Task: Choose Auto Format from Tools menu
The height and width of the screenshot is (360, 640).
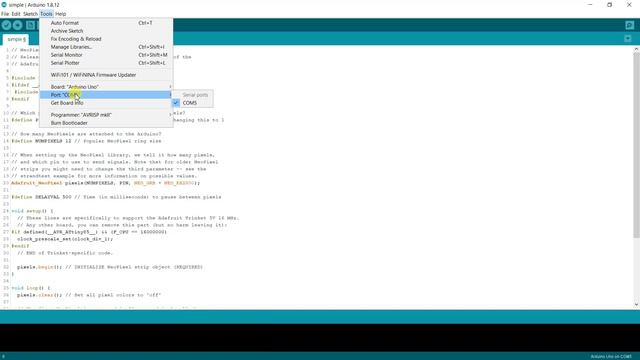Action: 106,23
